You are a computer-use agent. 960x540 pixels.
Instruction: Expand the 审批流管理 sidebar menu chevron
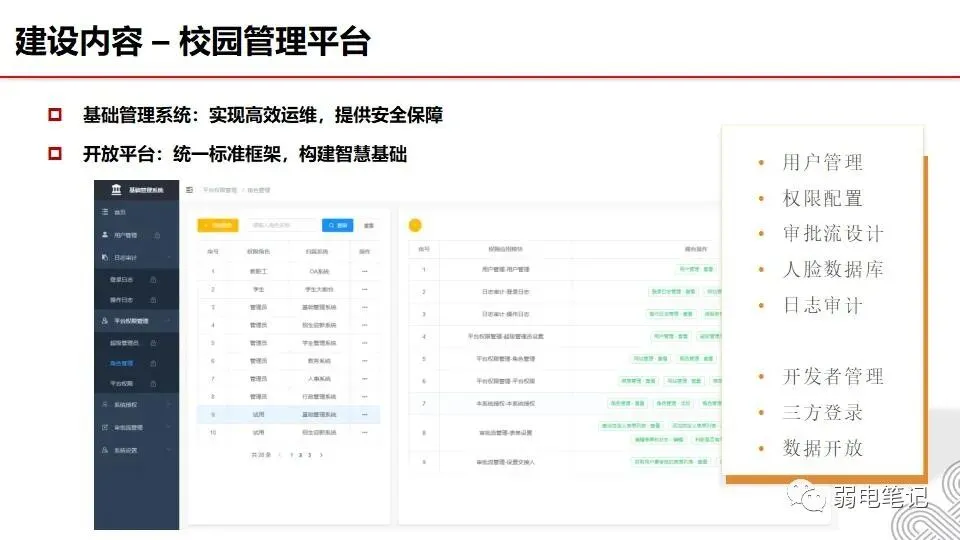tap(169, 427)
